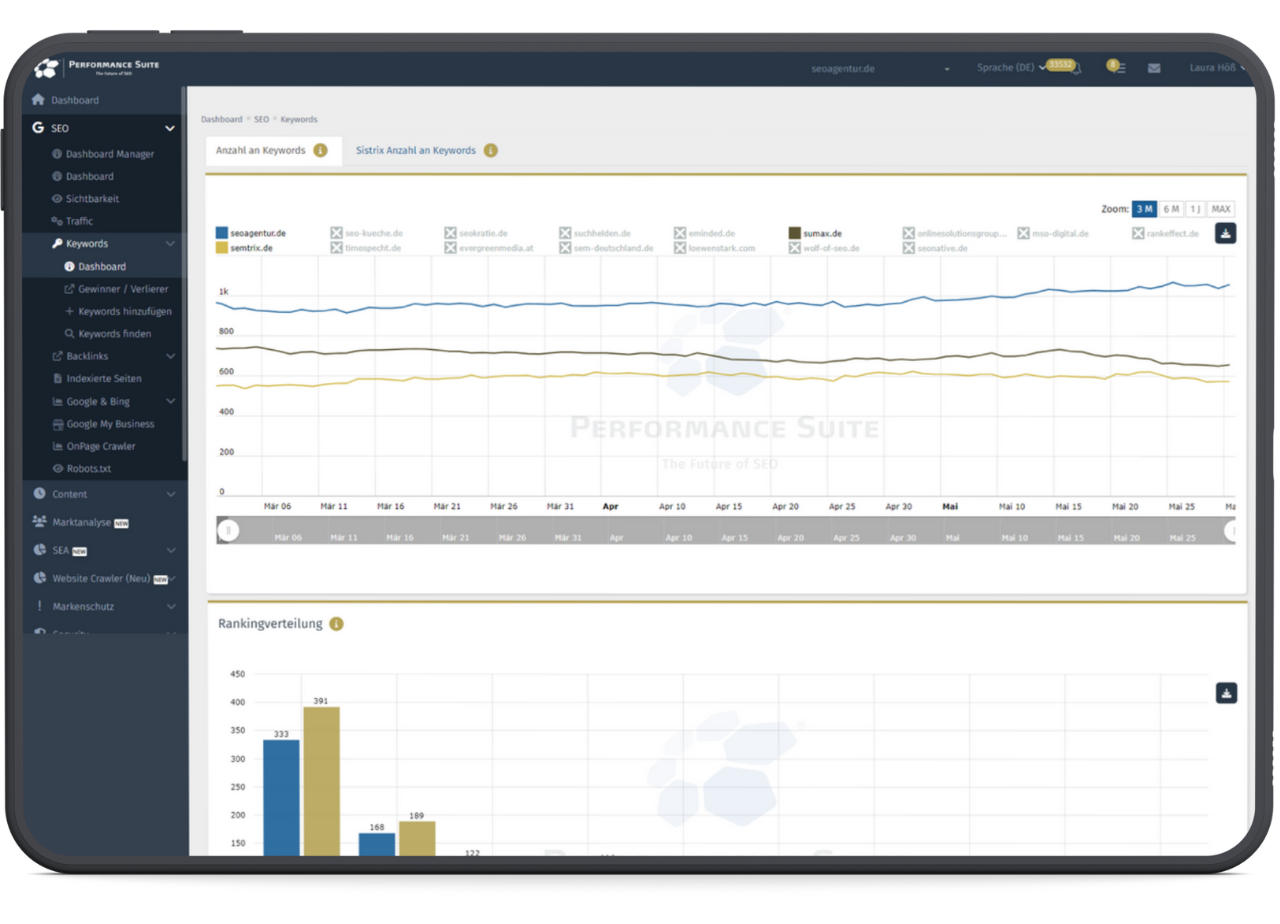
Task: Enable suchhelden.de series in legend
Action: pyautogui.click(x=595, y=233)
